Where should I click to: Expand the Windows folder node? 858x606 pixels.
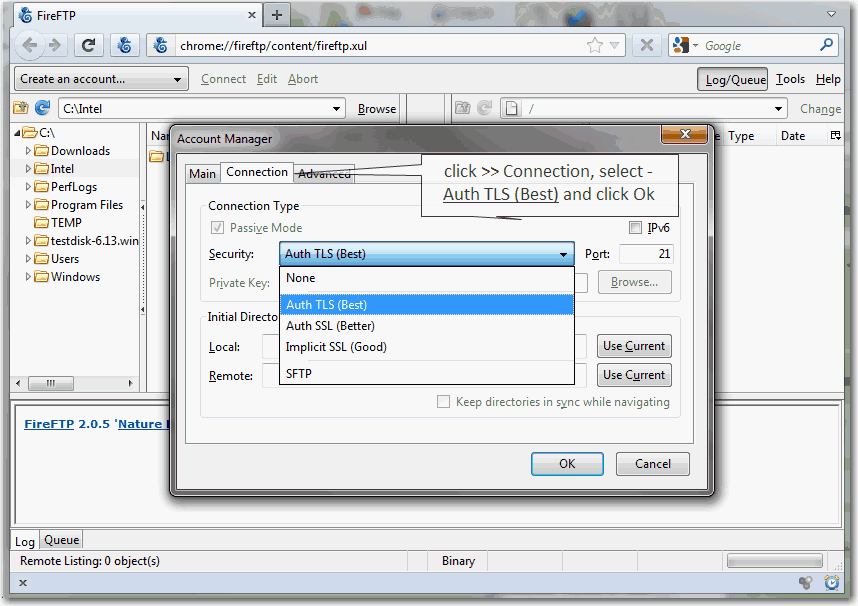click(28, 276)
